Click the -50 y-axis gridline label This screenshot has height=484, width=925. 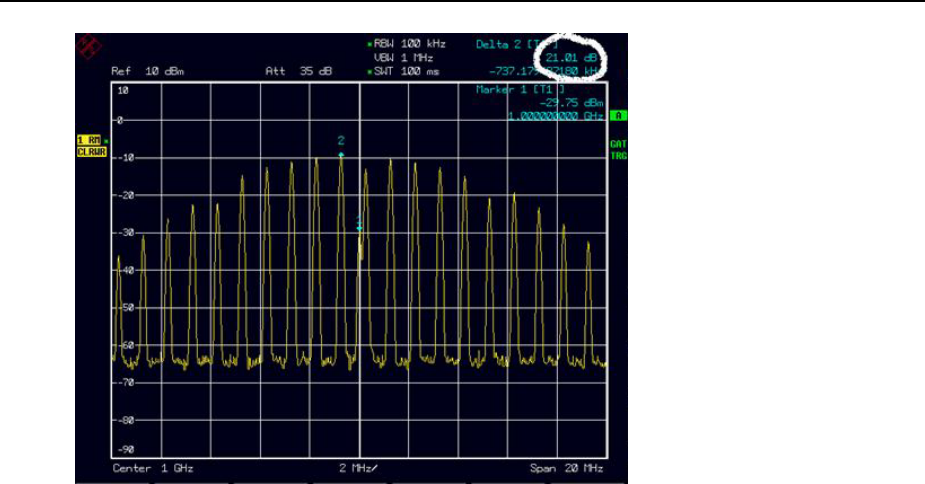(x=124, y=308)
